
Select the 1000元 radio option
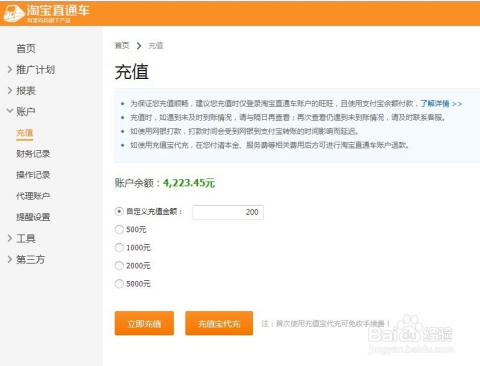[x=119, y=247]
